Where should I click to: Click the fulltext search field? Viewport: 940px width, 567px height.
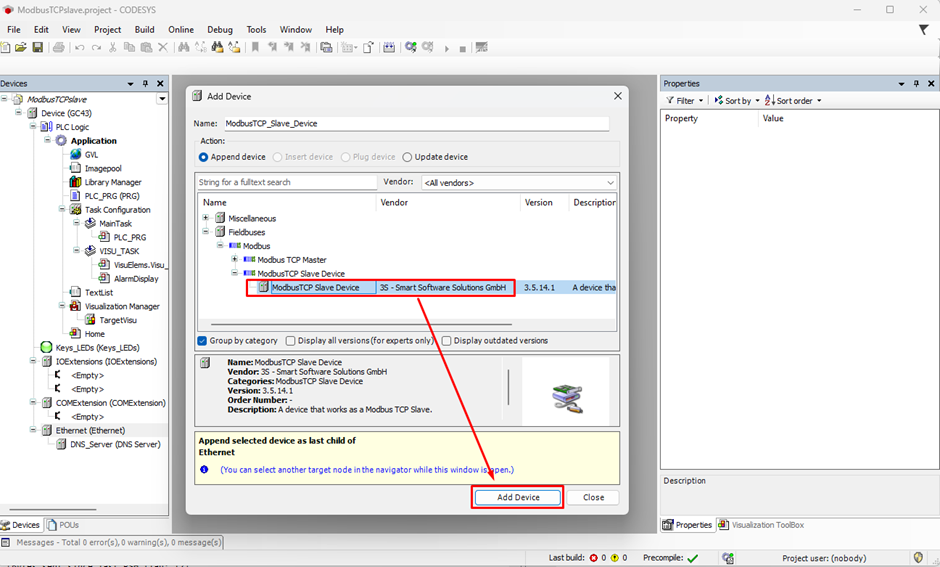287,182
